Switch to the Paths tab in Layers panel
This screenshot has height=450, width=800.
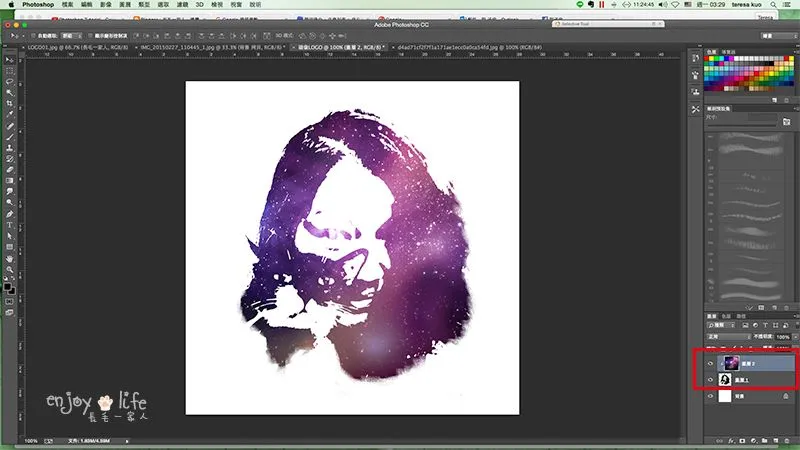click(741, 316)
